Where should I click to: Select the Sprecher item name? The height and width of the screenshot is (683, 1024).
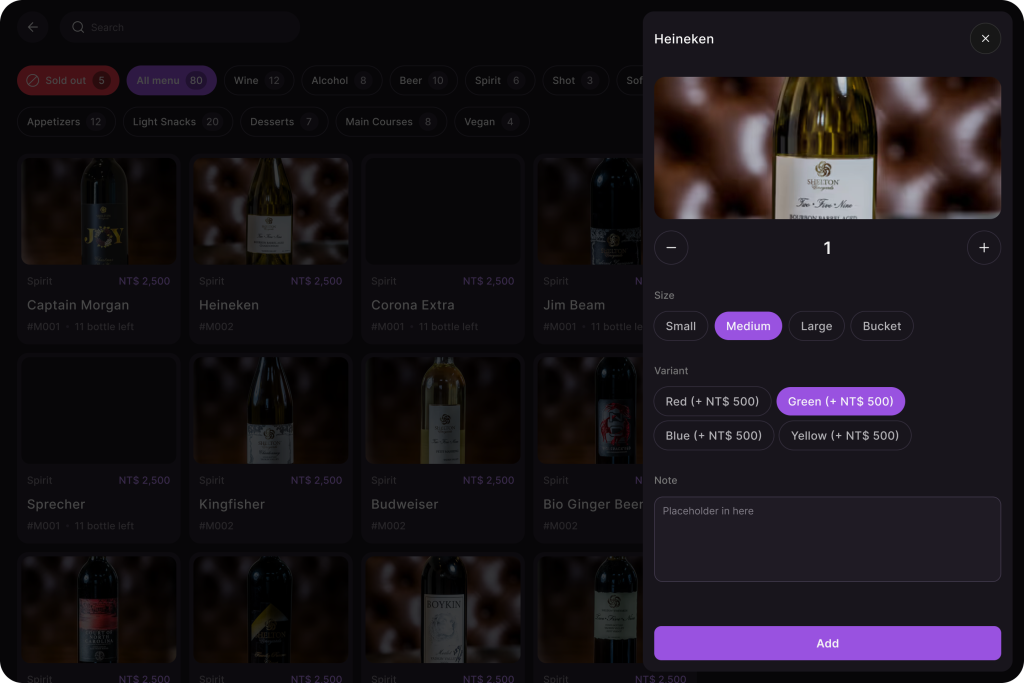coord(56,504)
